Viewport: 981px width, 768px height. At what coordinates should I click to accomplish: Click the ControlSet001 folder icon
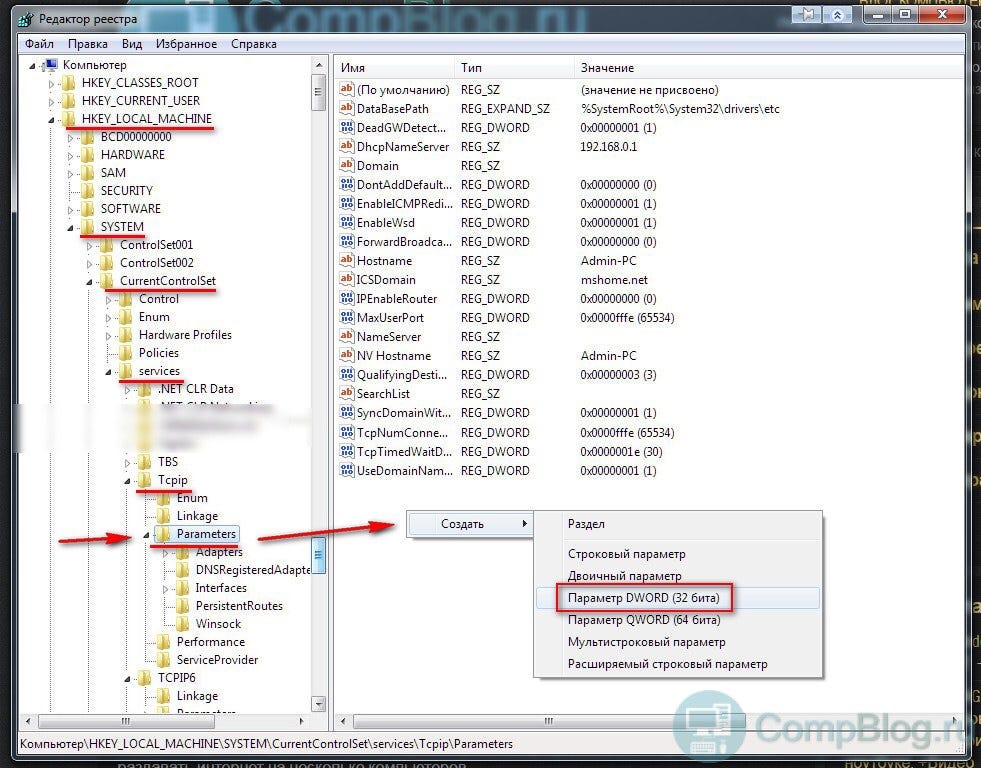(x=107, y=245)
